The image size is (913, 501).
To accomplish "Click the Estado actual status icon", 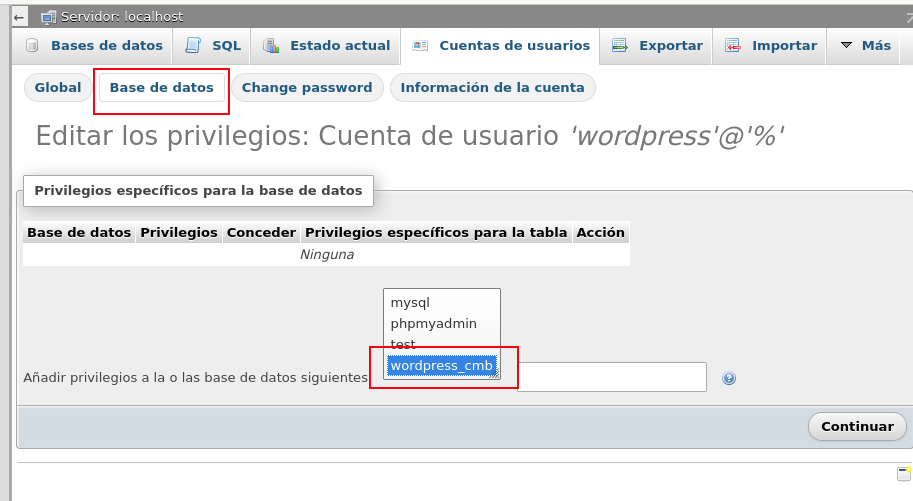I will (271, 46).
